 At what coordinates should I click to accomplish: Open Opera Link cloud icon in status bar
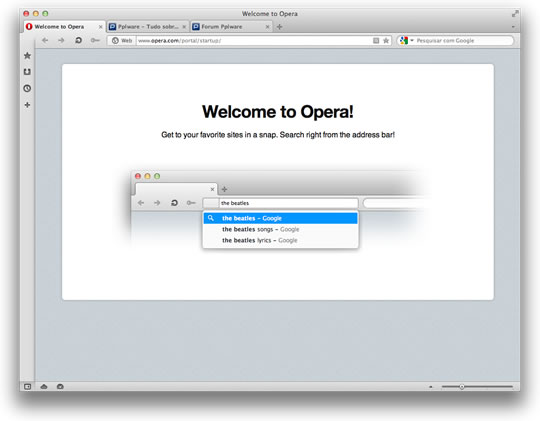coord(44,387)
